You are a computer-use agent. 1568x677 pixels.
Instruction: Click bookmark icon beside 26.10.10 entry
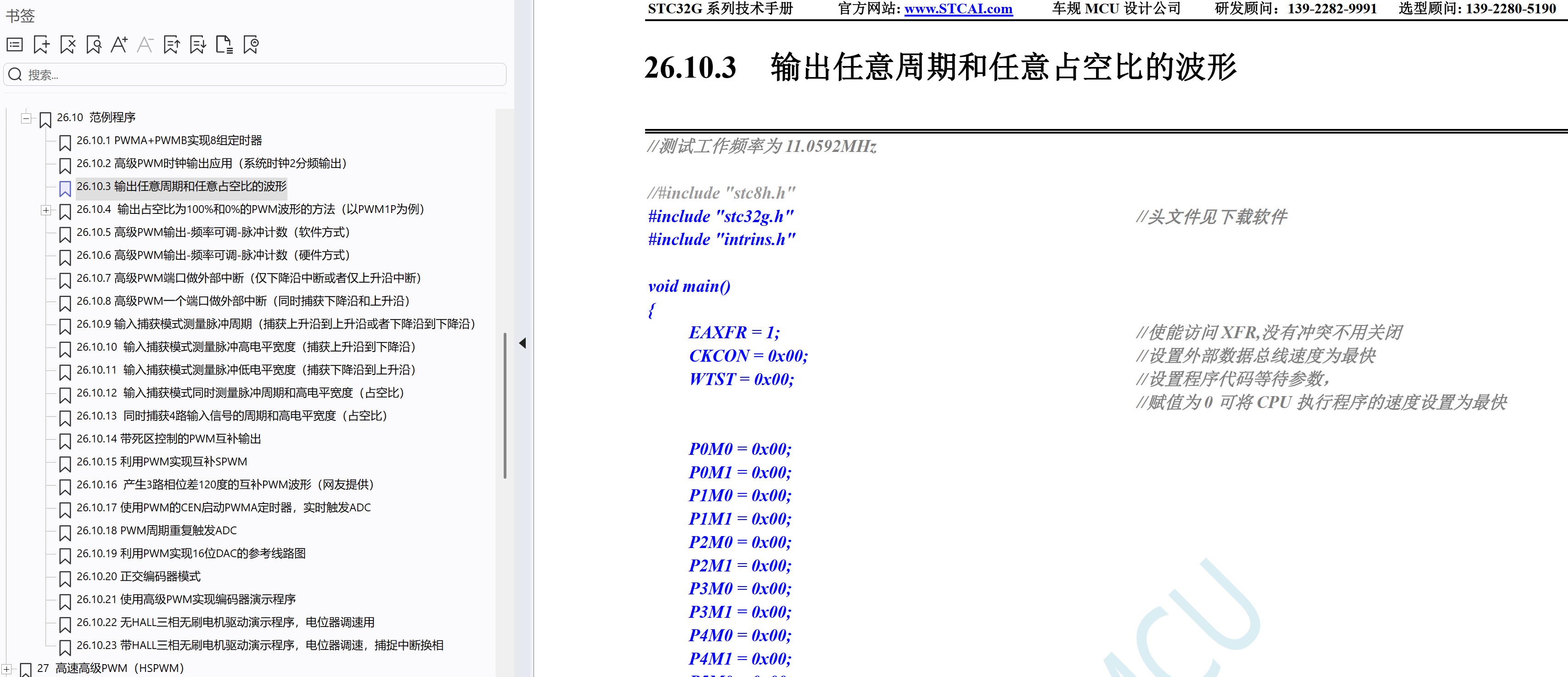coord(65,350)
